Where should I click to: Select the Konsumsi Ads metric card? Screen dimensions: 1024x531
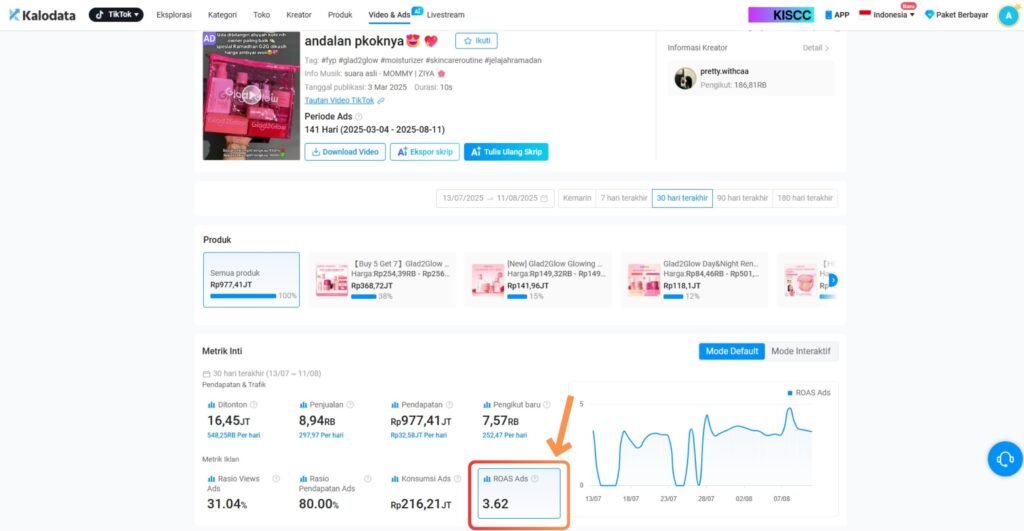(425, 494)
